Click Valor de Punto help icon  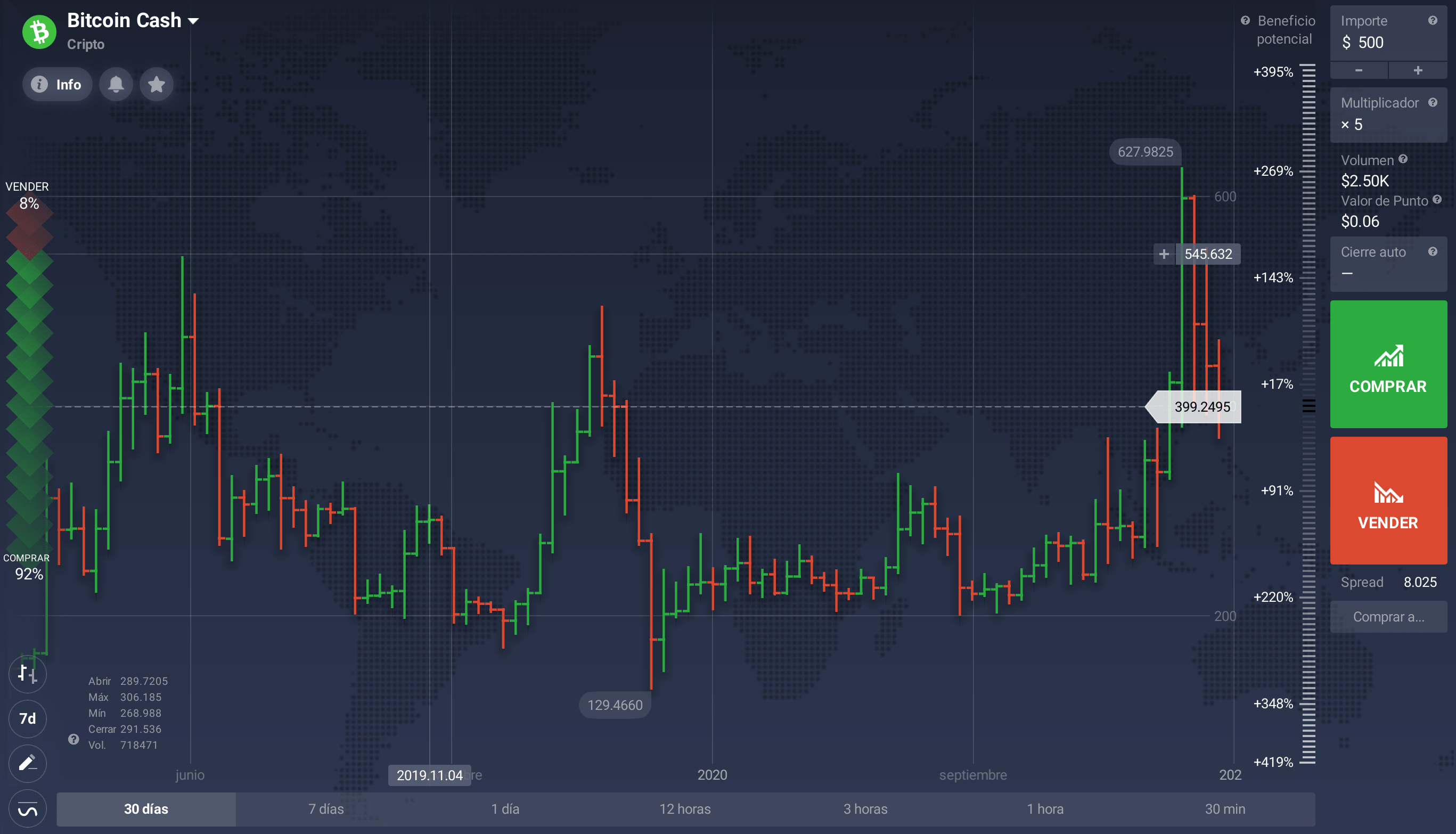1437,199
